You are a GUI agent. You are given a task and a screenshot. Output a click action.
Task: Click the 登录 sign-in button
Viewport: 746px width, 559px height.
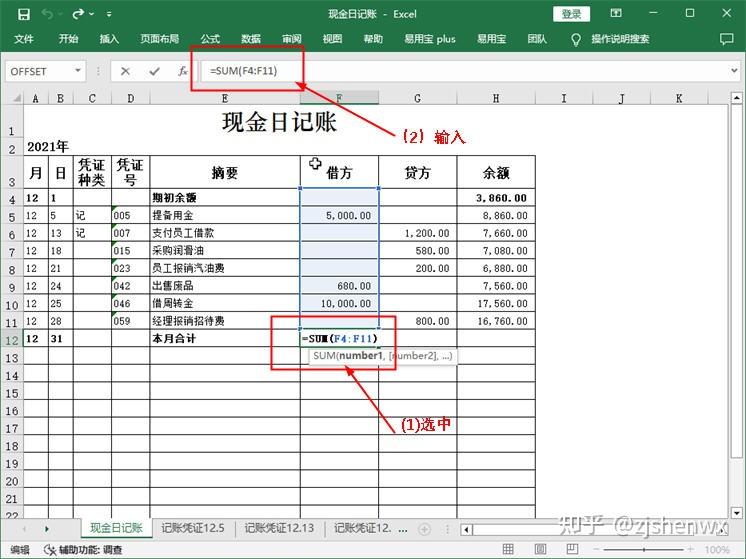coord(571,14)
